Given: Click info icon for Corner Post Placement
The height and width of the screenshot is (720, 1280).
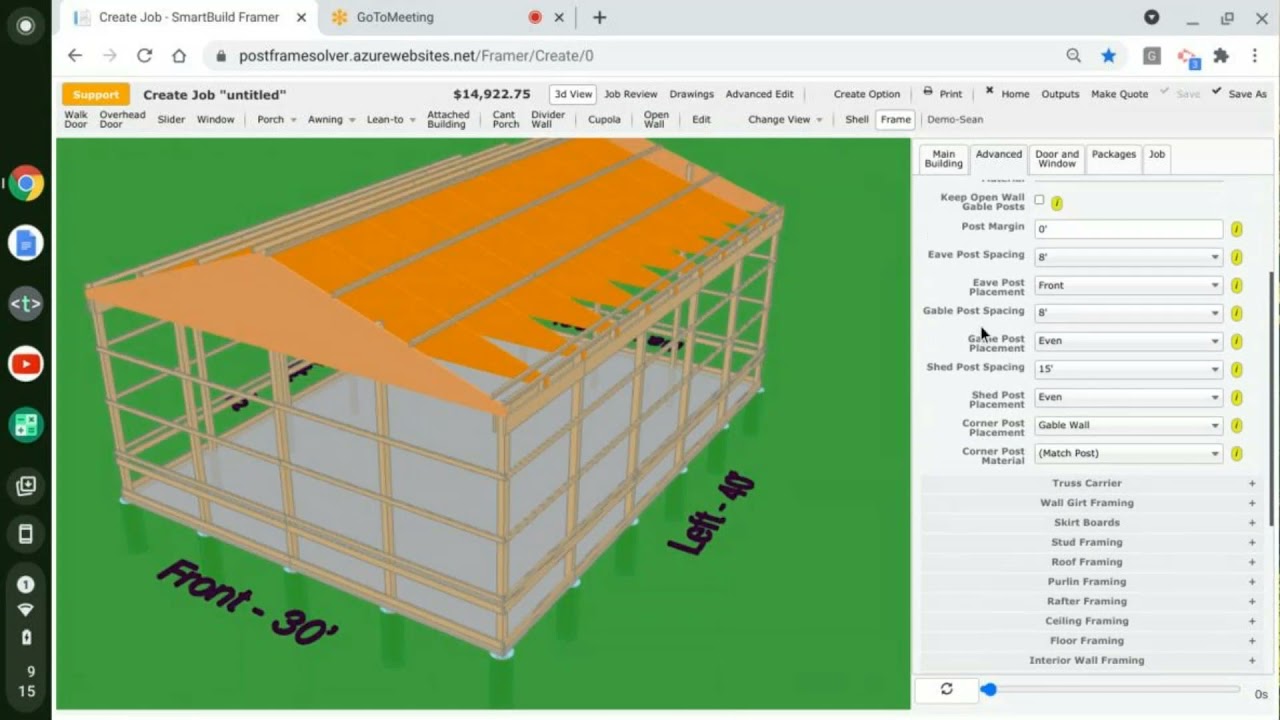Looking at the screenshot, I should pyautogui.click(x=1236, y=425).
